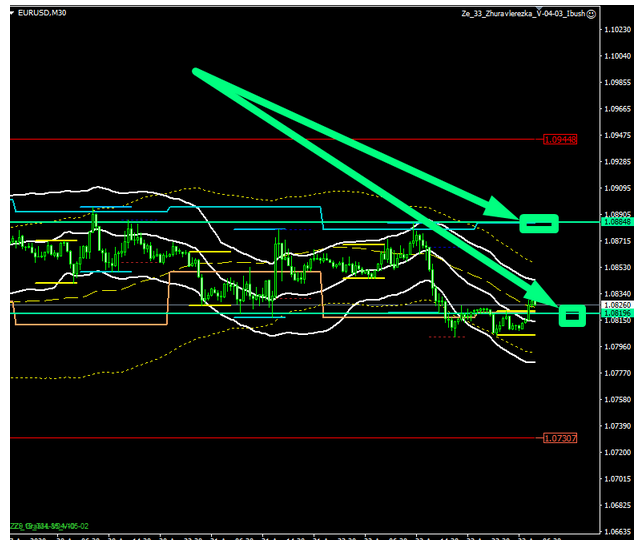Click the 1.08260 current price tag
Screen dimensions: 644x552
622,304
